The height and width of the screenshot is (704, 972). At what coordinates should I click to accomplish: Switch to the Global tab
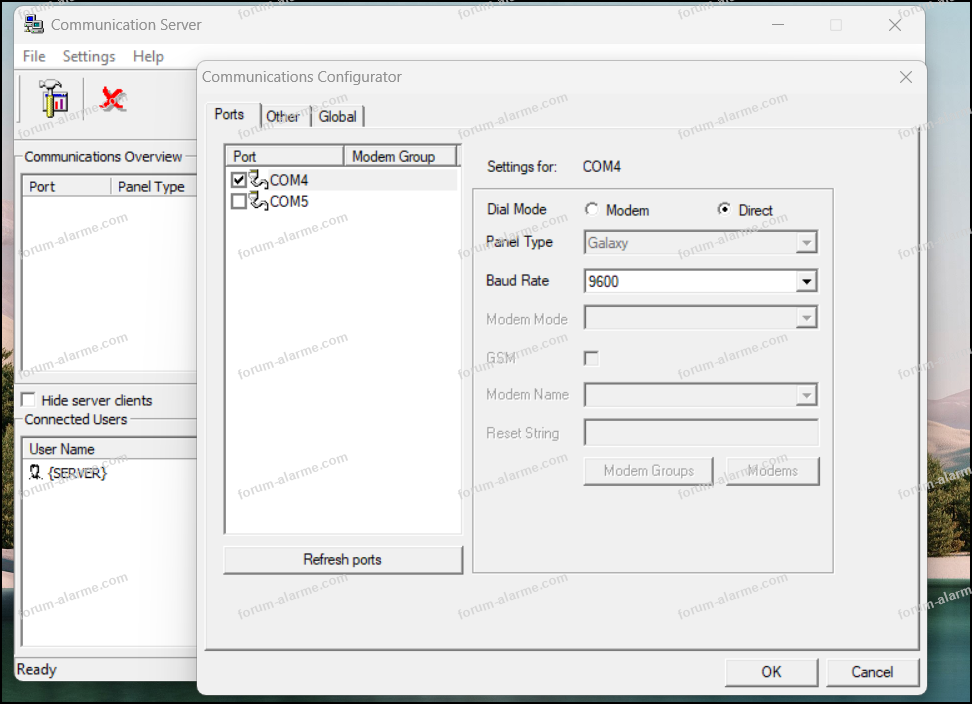(x=338, y=116)
